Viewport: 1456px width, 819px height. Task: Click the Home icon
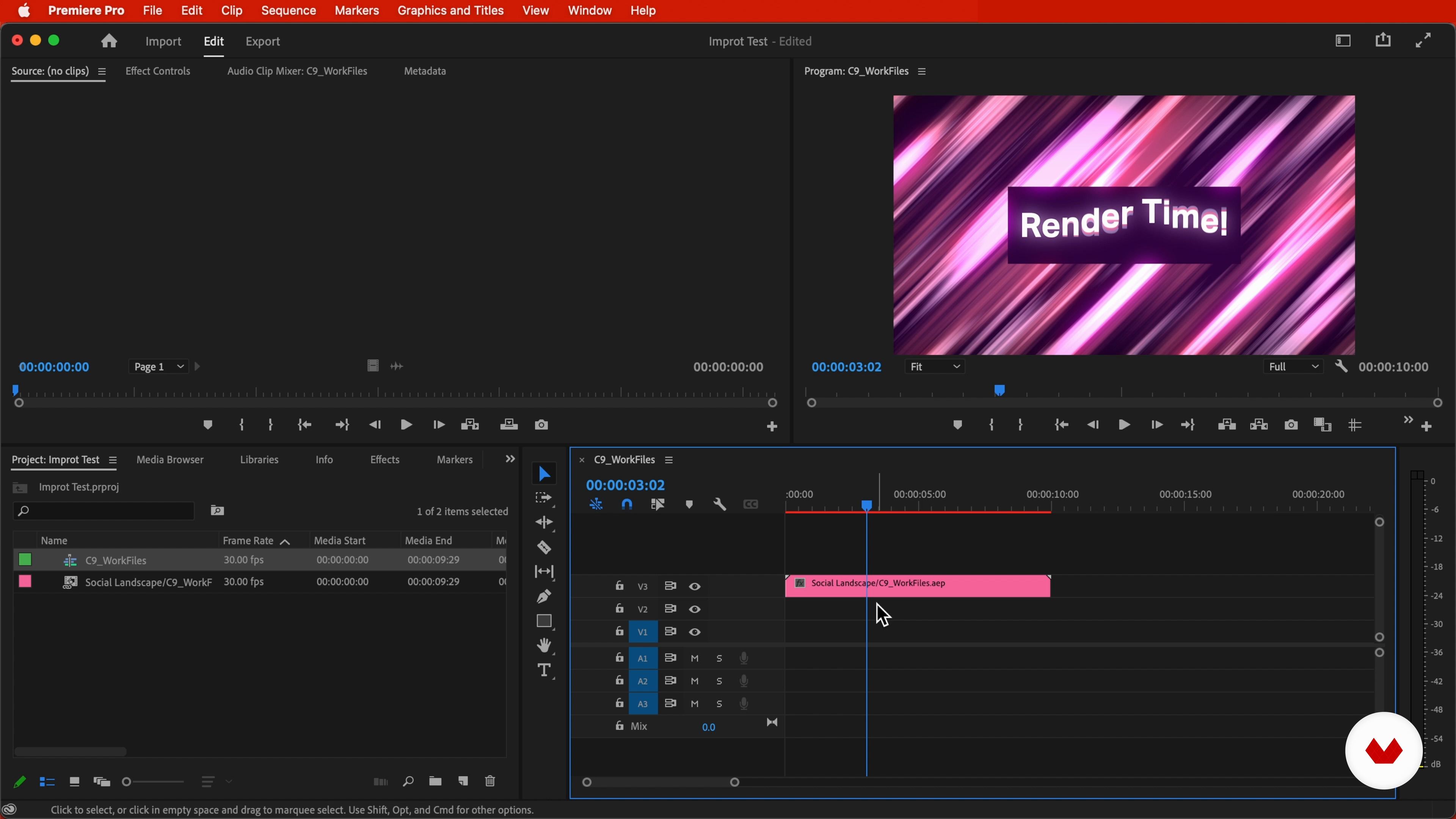pos(109,41)
